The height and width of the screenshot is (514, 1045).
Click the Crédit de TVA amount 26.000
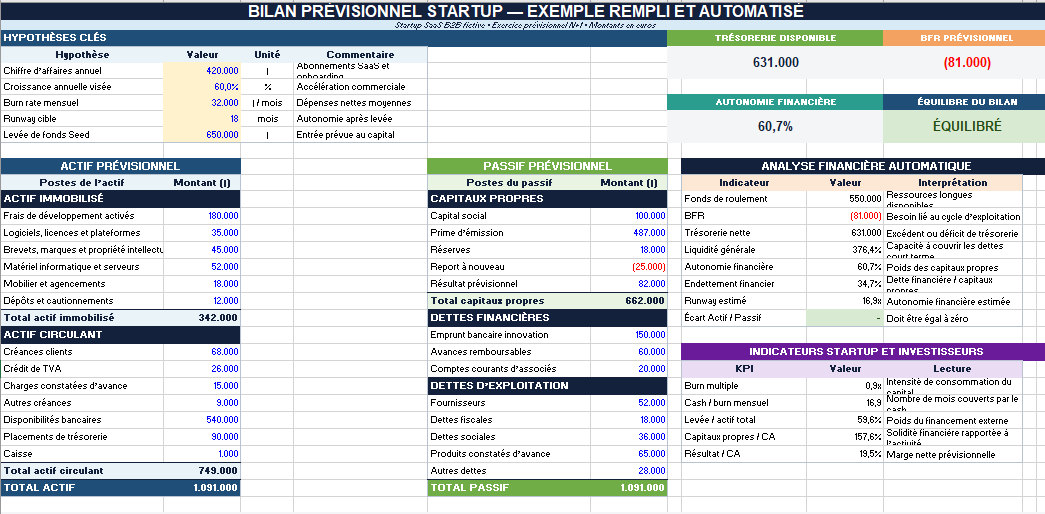tap(201, 369)
